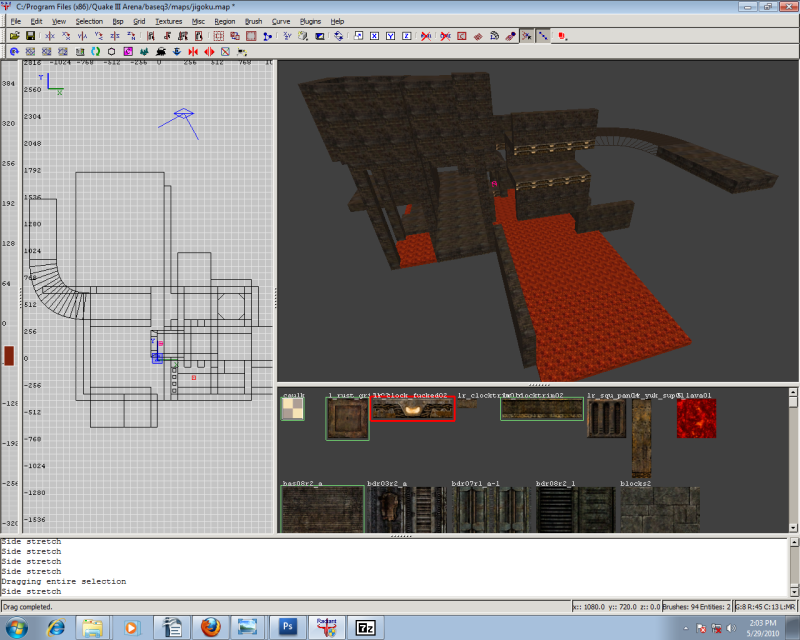Open the Selection menu
Image resolution: width=800 pixels, height=640 pixels.
click(89, 21)
